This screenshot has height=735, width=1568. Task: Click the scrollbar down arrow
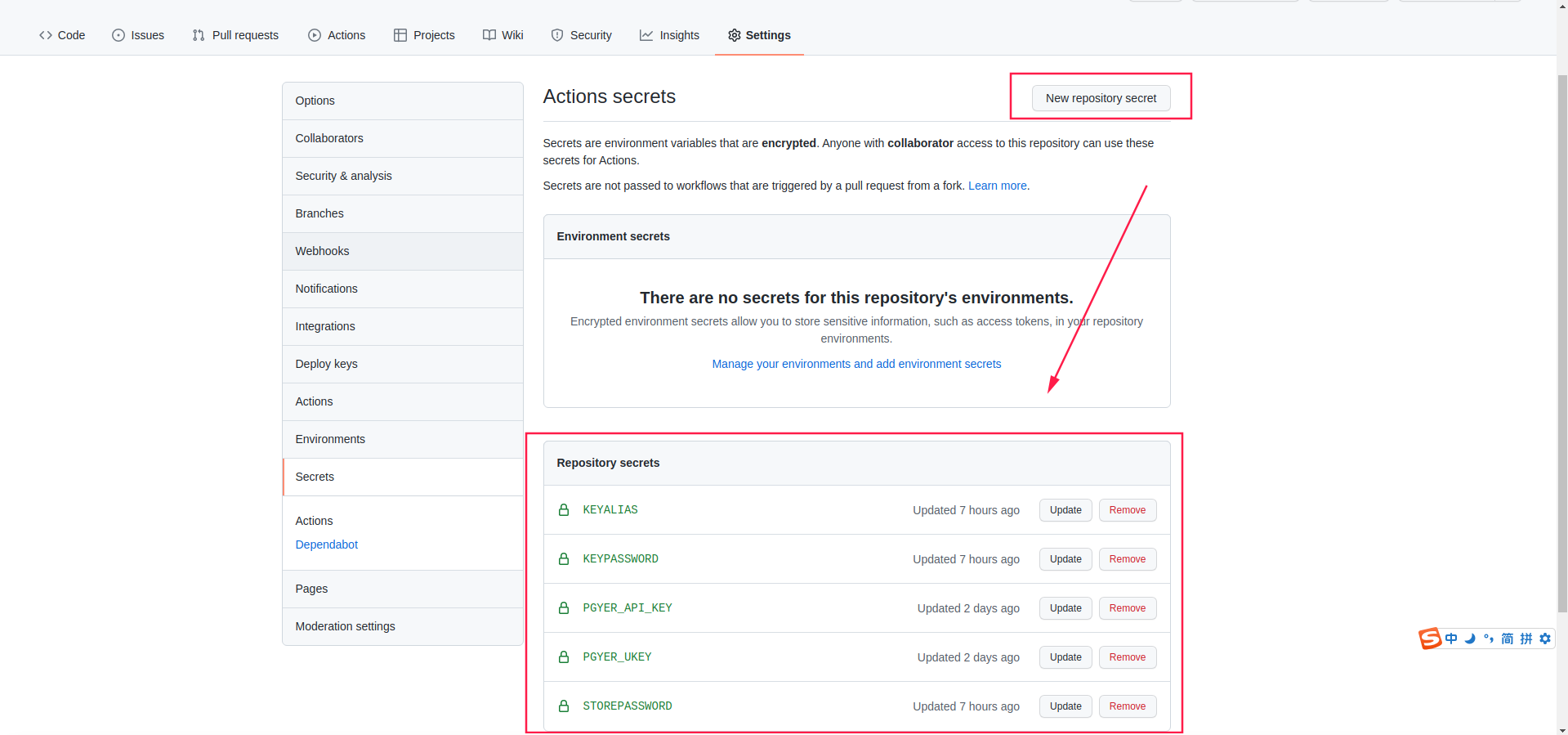coord(1562,729)
